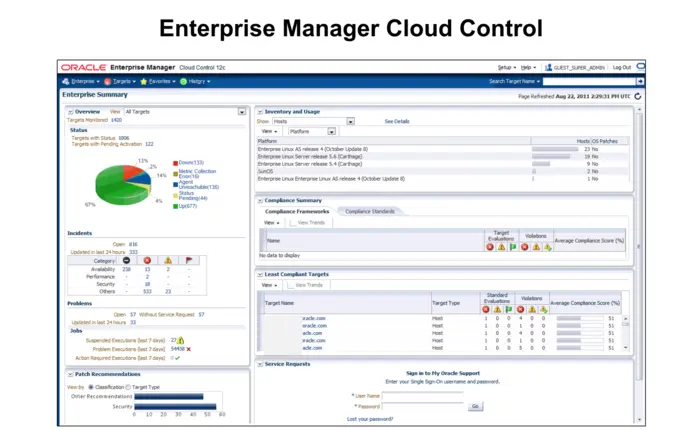
Task: Click the Search Target Name text field
Action: [589, 81]
